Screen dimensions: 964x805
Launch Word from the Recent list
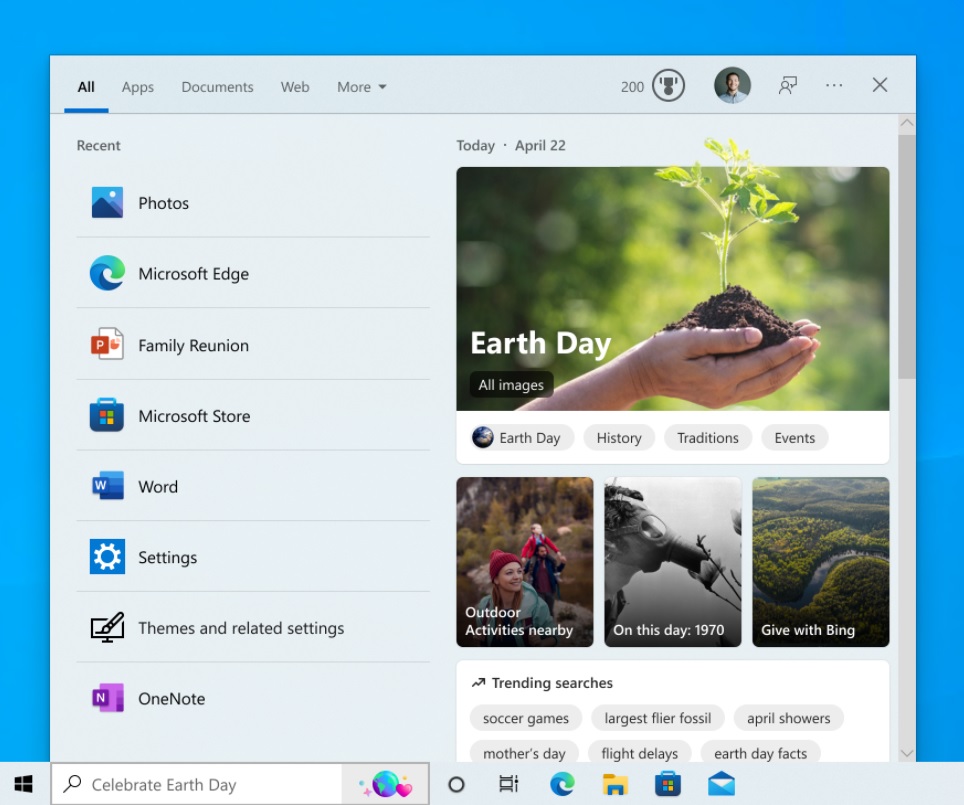(x=157, y=487)
